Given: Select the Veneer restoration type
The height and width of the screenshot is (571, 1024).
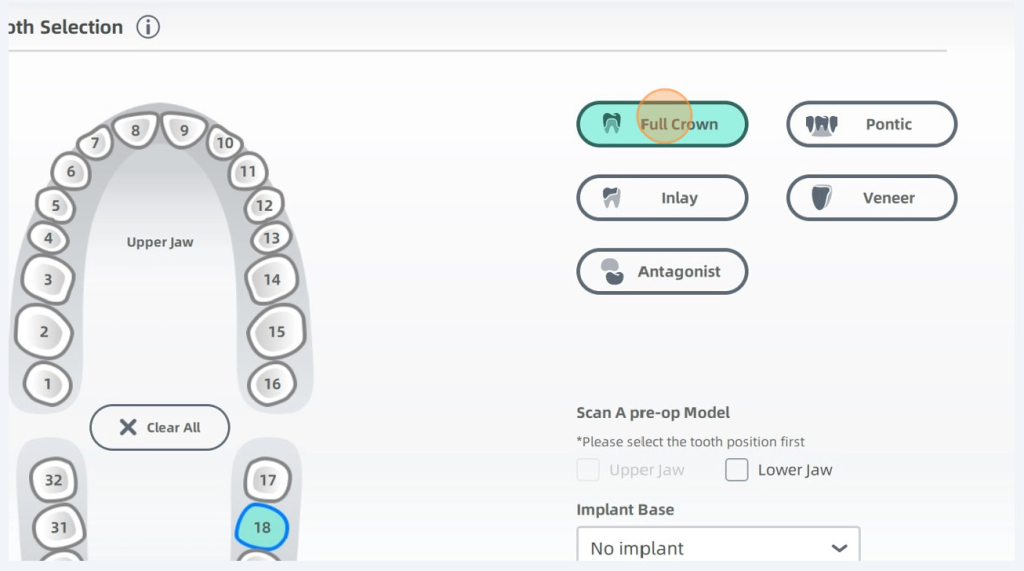Looking at the screenshot, I should (x=871, y=198).
